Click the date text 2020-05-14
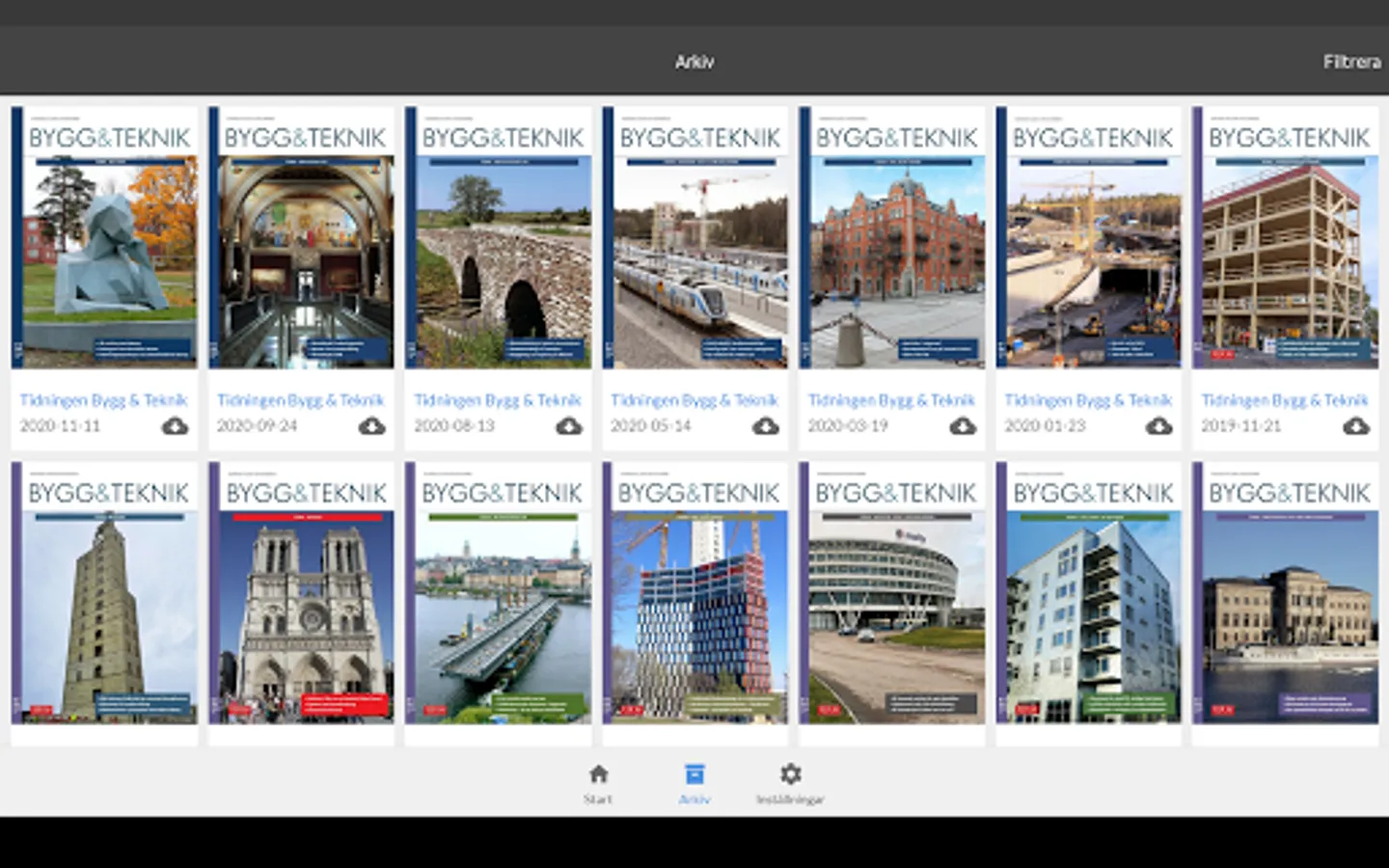This screenshot has height=868, width=1389. [650, 426]
